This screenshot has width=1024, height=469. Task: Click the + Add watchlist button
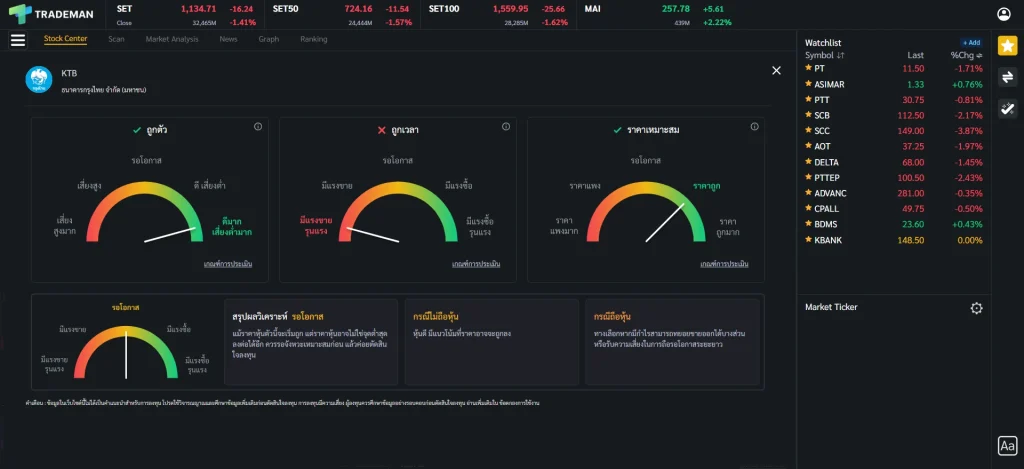(x=971, y=43)
